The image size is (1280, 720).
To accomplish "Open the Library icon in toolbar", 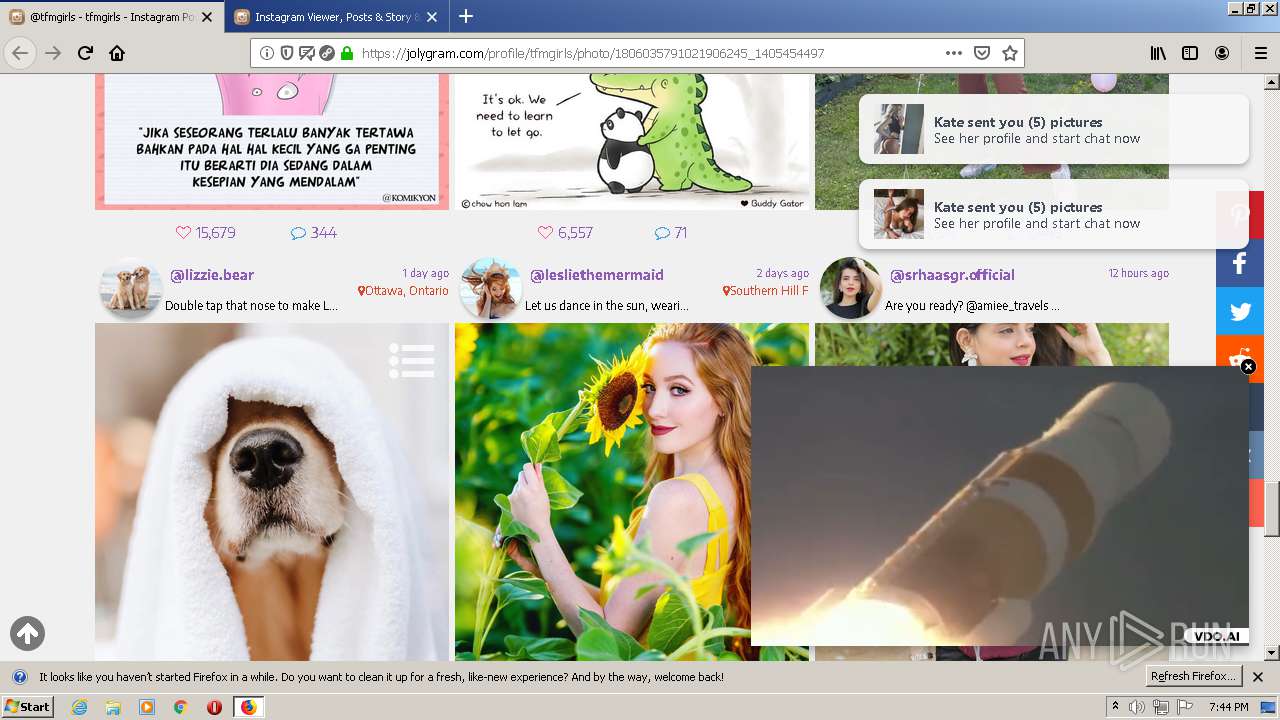I will tap(1158, 53).
